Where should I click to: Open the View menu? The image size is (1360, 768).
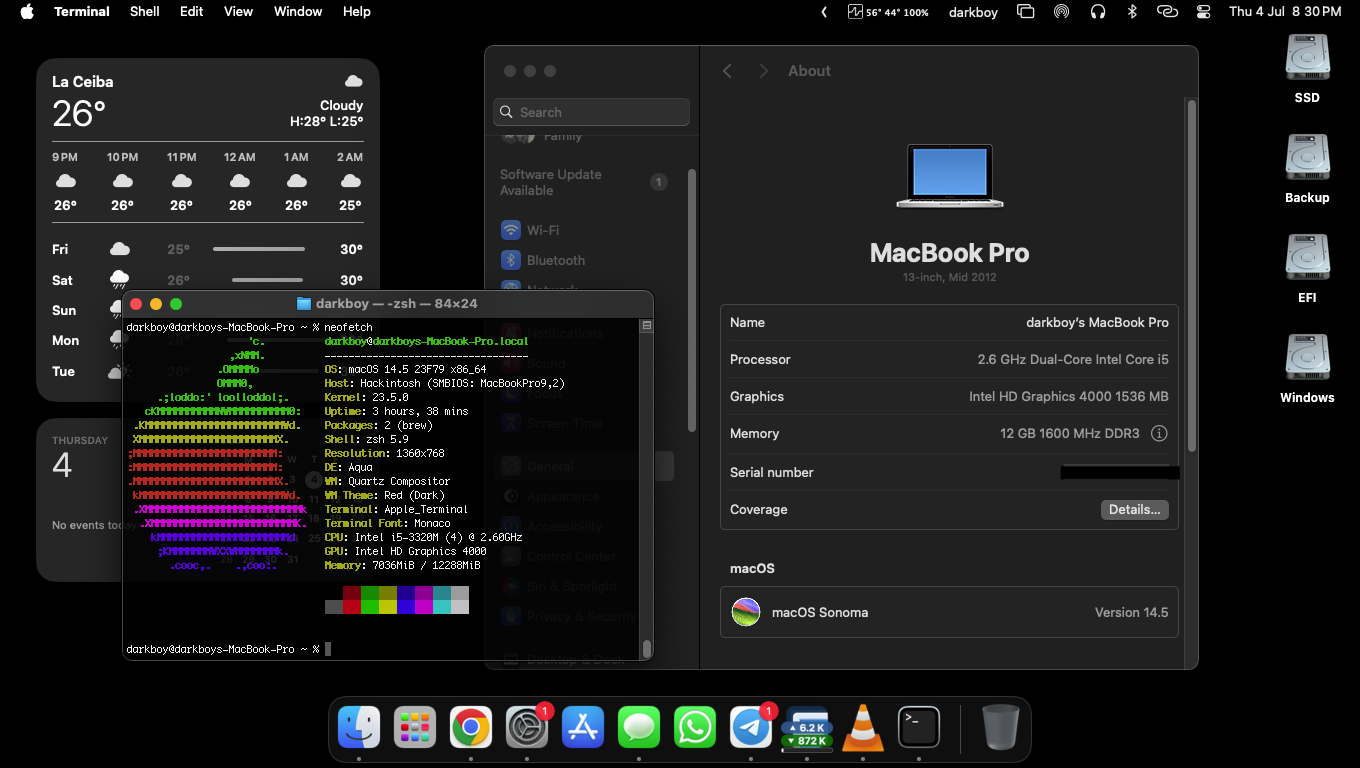click(x=238, y=12)
